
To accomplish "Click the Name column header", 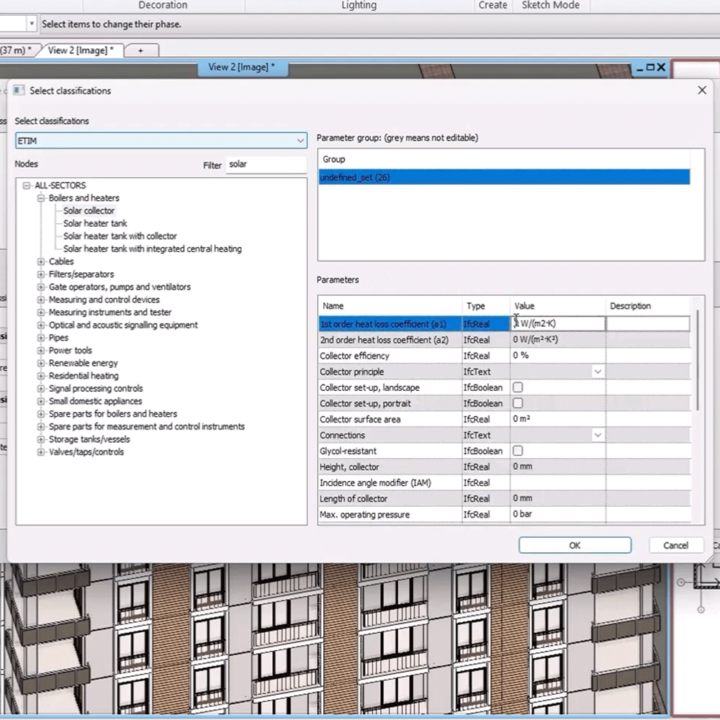I will [390, 306].
